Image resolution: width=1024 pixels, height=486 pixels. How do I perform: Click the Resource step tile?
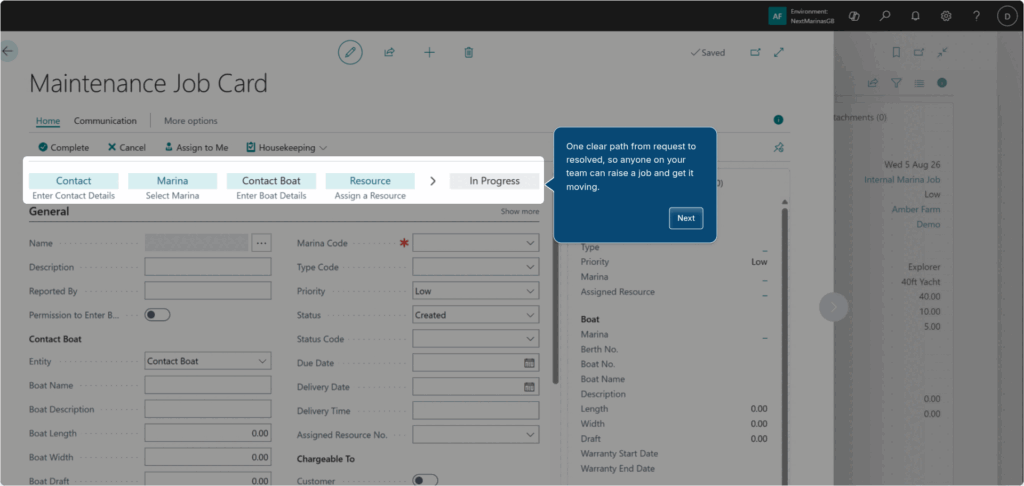(370, 181)
